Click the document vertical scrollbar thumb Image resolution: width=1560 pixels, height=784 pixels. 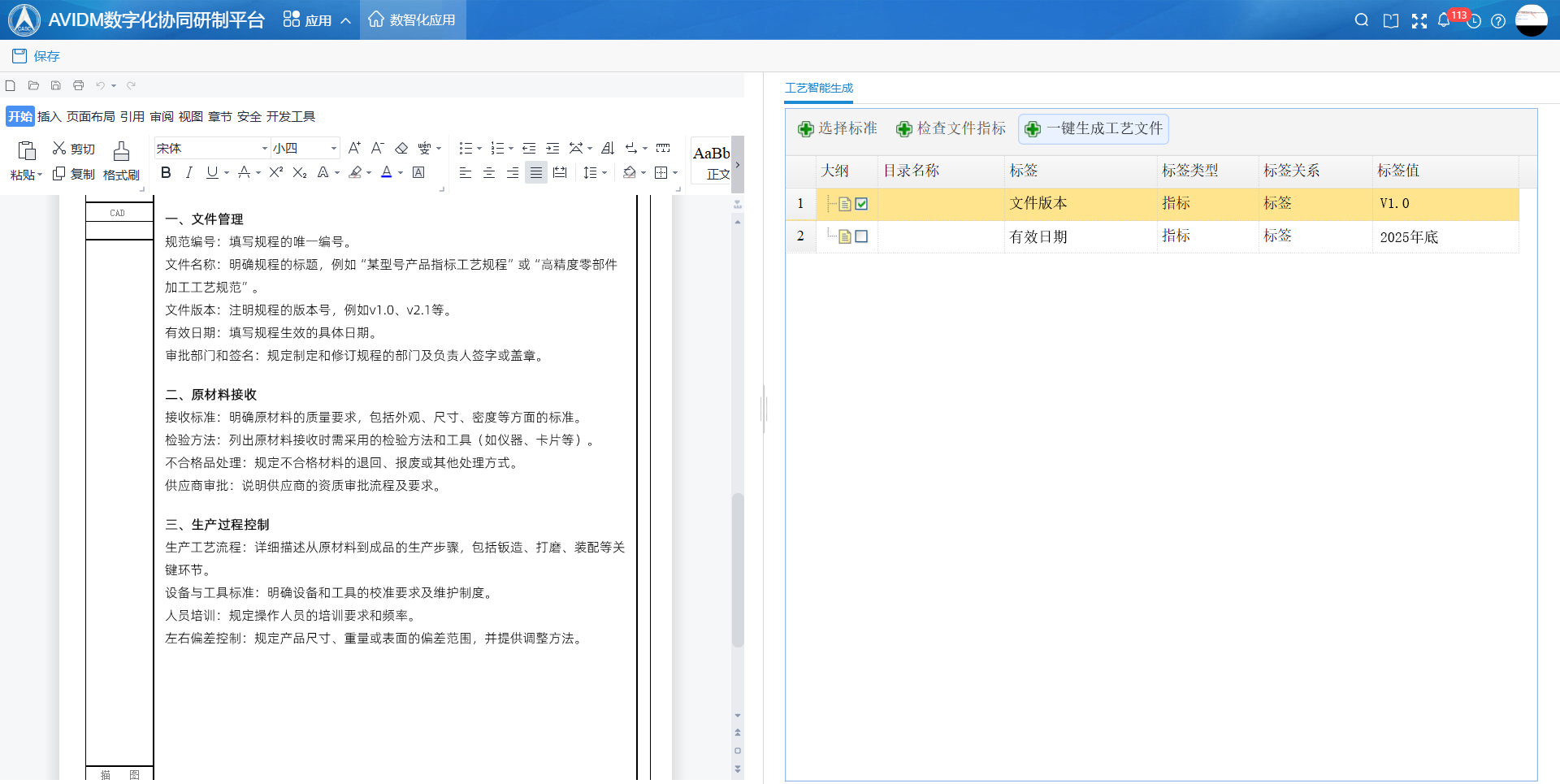click(738, 569)
